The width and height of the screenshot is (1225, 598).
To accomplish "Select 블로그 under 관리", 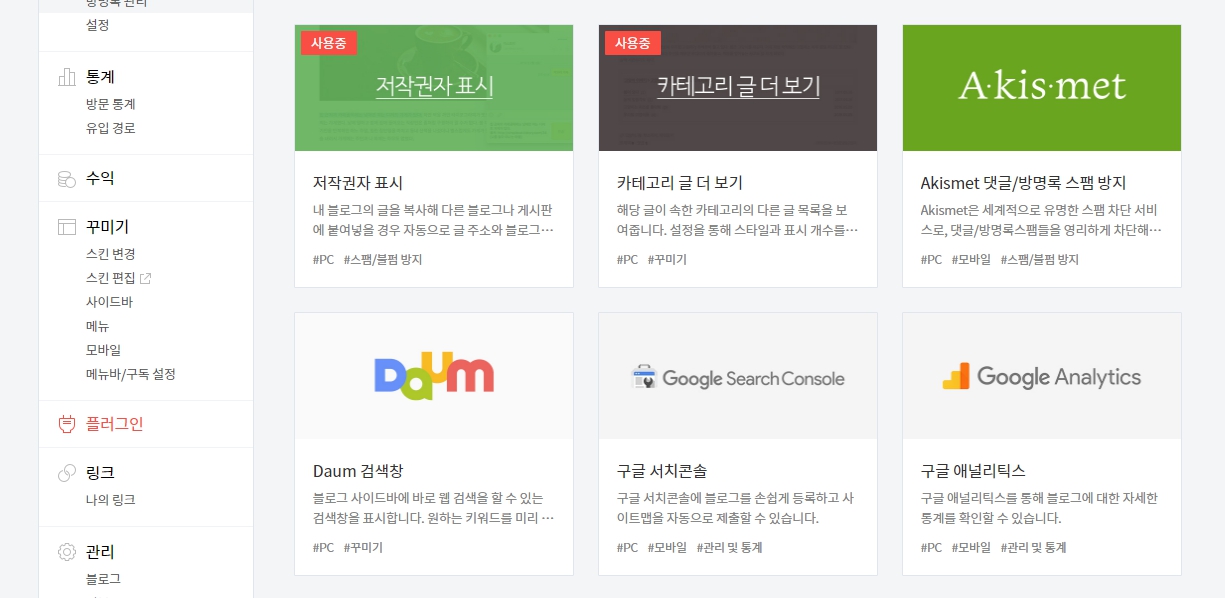I will click(x=104, y=579).
